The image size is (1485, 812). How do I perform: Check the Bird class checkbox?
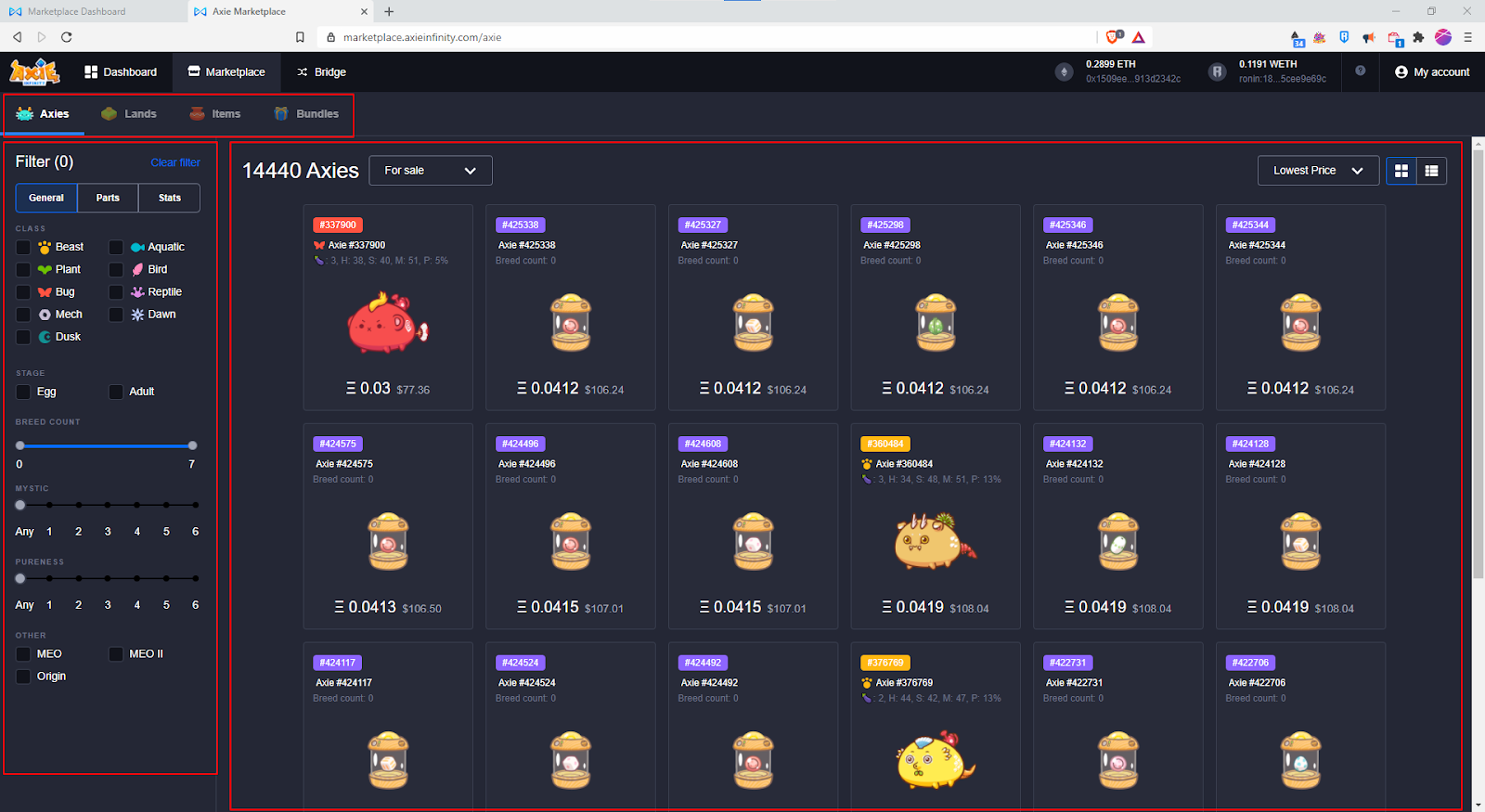click(x=116, y=269)
